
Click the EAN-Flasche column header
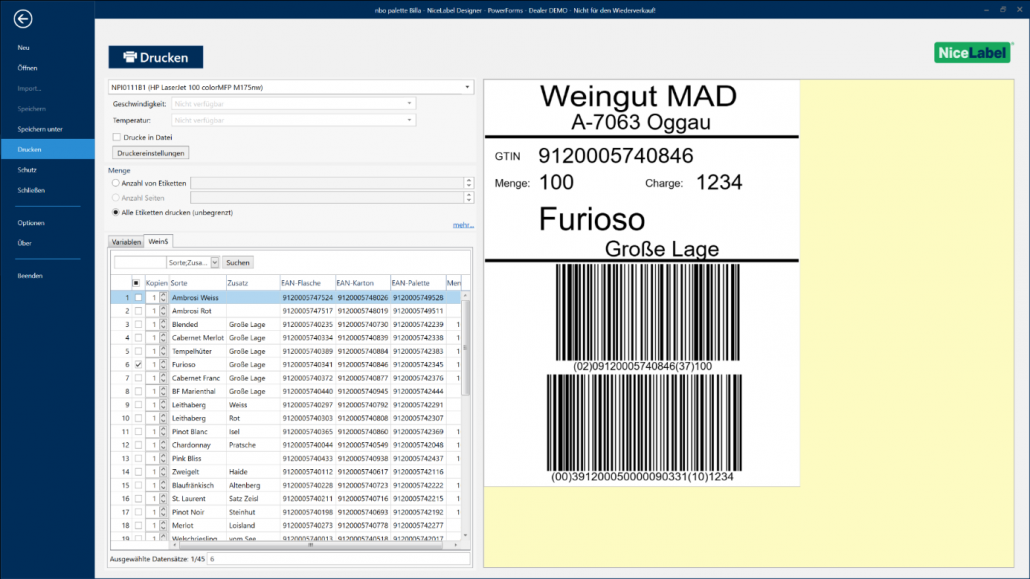(307, 283)
